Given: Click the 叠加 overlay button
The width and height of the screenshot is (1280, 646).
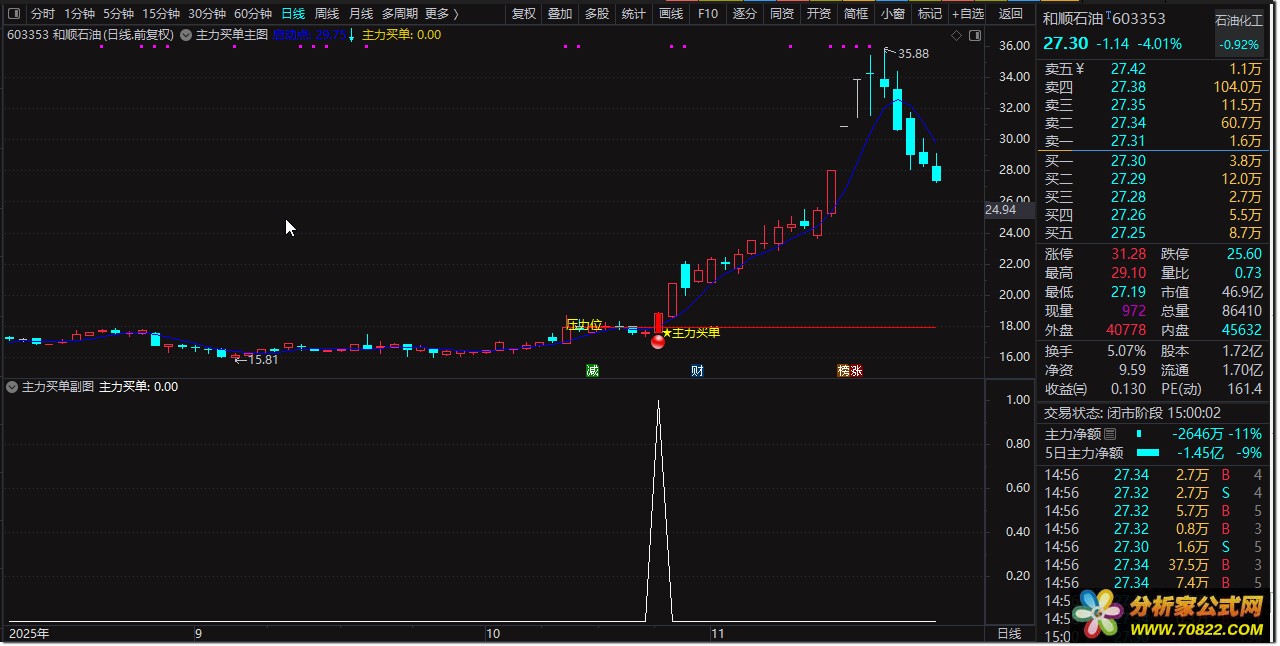Looking at the screenshot, I should (x=560, y=14).
